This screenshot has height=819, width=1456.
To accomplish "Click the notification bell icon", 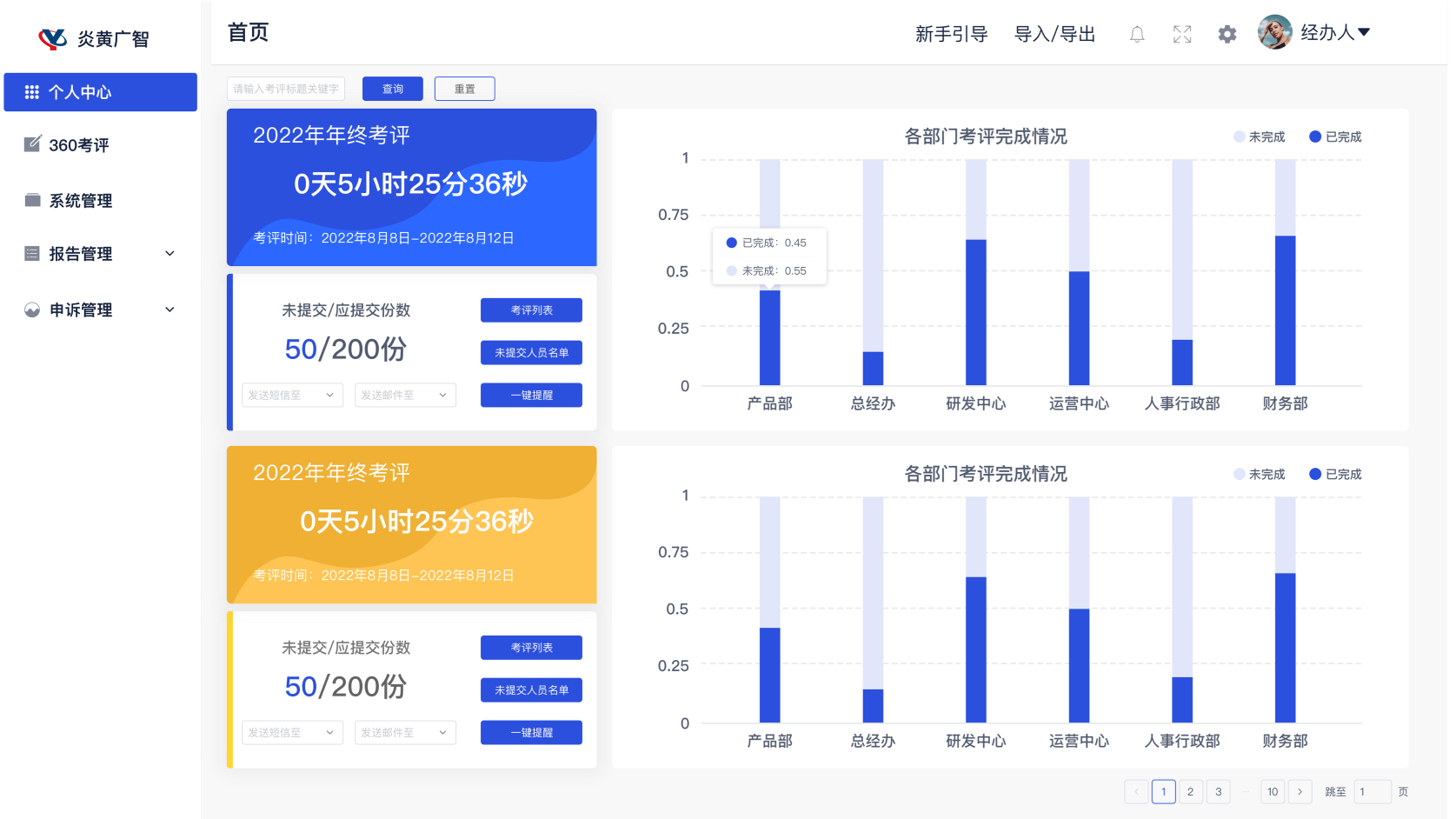I will (1137, 34).
